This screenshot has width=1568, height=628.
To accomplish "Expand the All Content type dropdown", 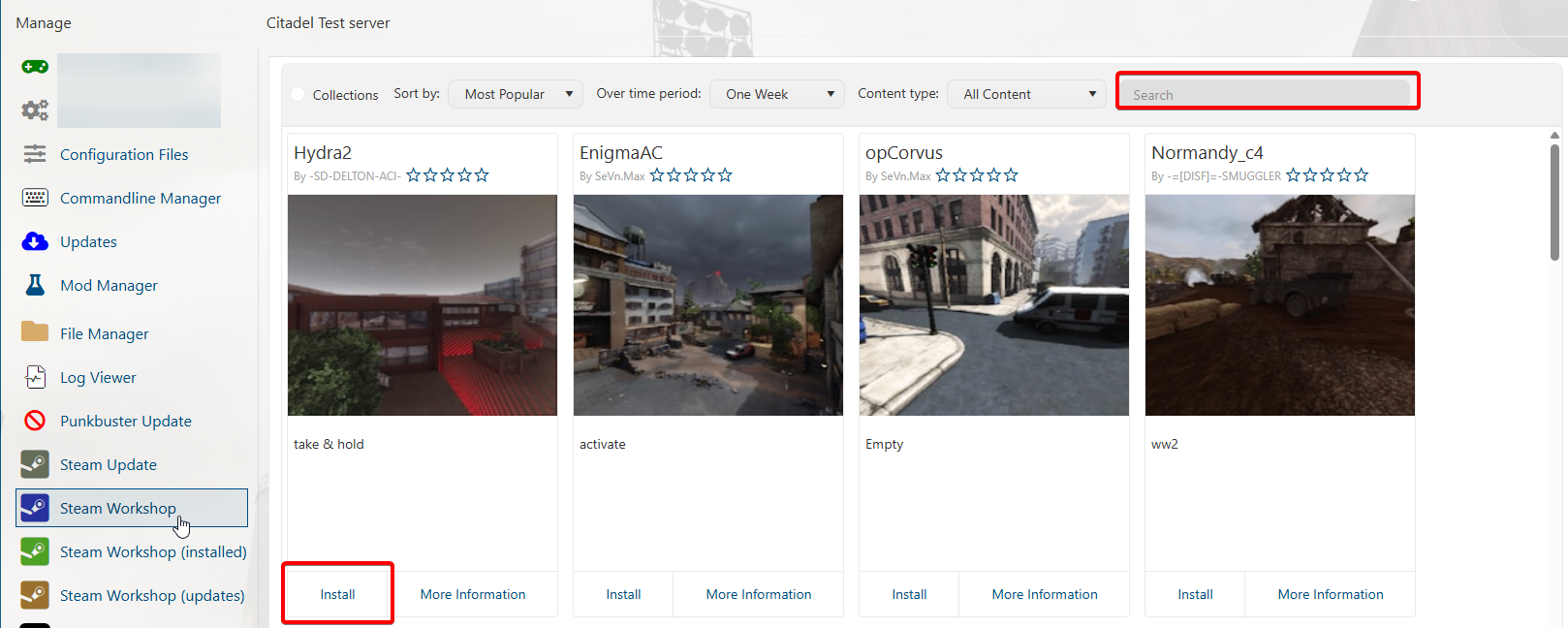I will pyautogui.click(x=1026, y=94).
